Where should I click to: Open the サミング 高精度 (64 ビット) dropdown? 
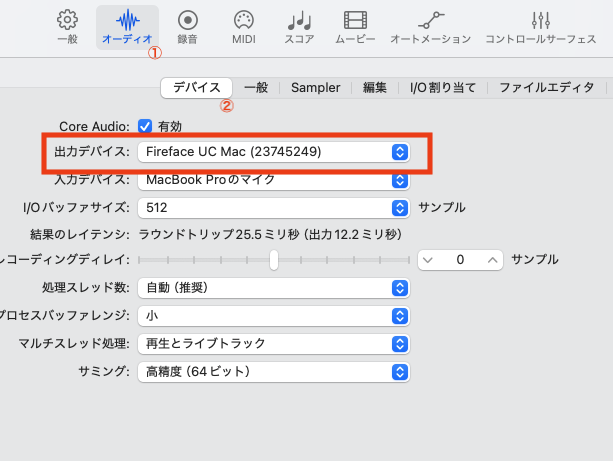(x=273, y=372)
